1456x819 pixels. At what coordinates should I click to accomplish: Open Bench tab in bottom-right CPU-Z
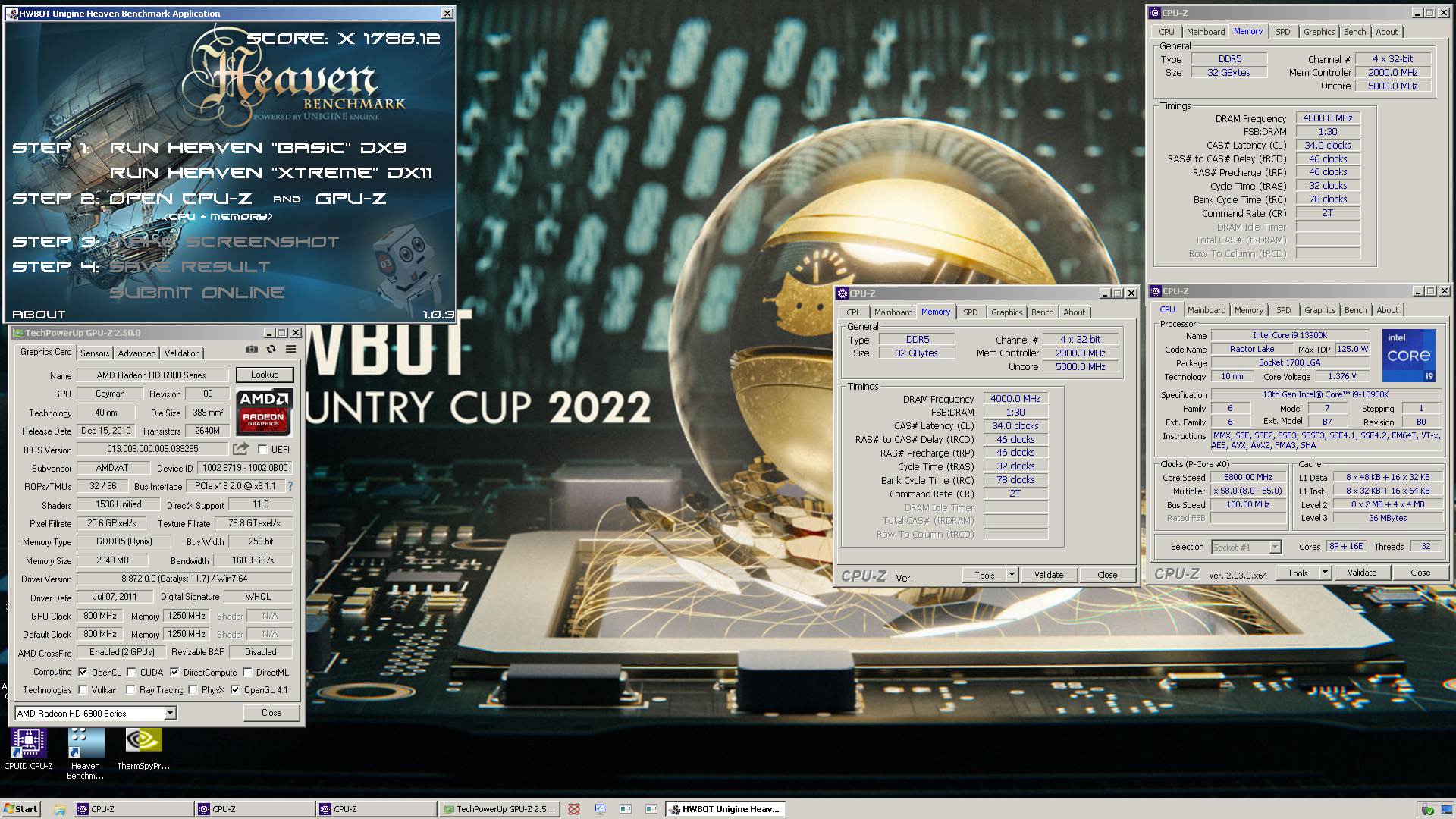tap(1355, 310)
